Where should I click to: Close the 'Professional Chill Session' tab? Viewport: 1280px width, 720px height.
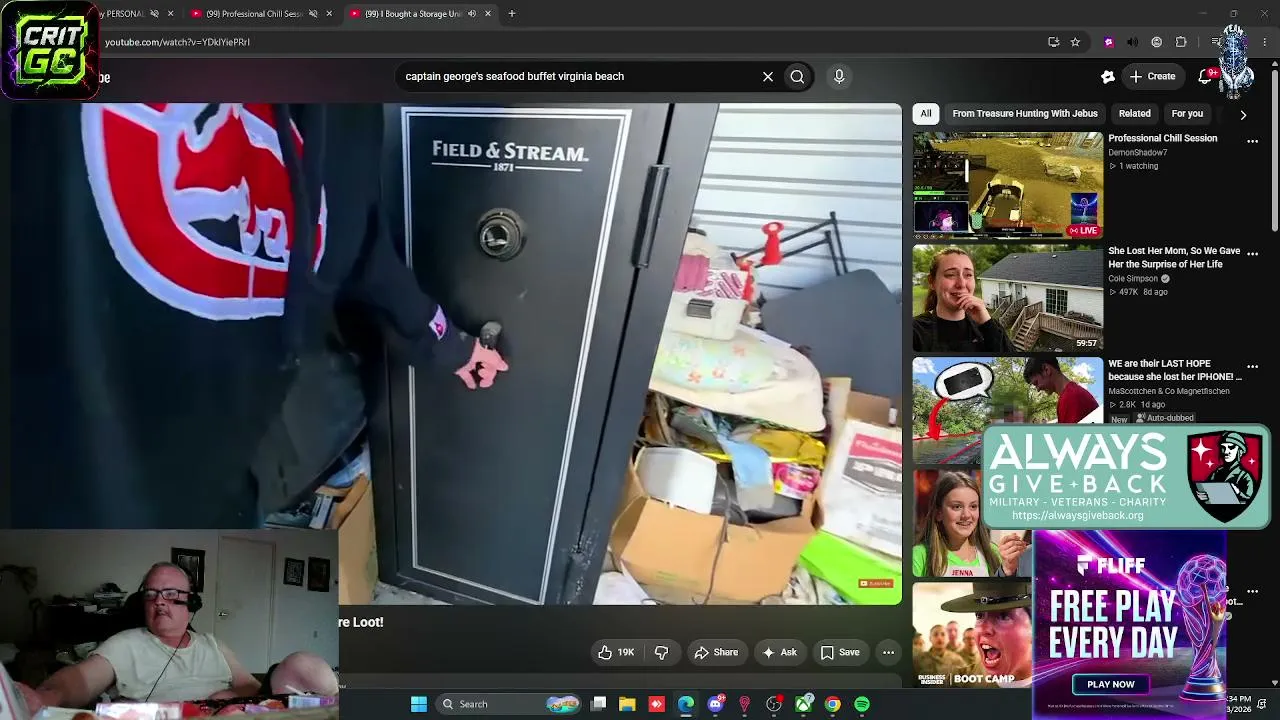[x=329, y=14]
